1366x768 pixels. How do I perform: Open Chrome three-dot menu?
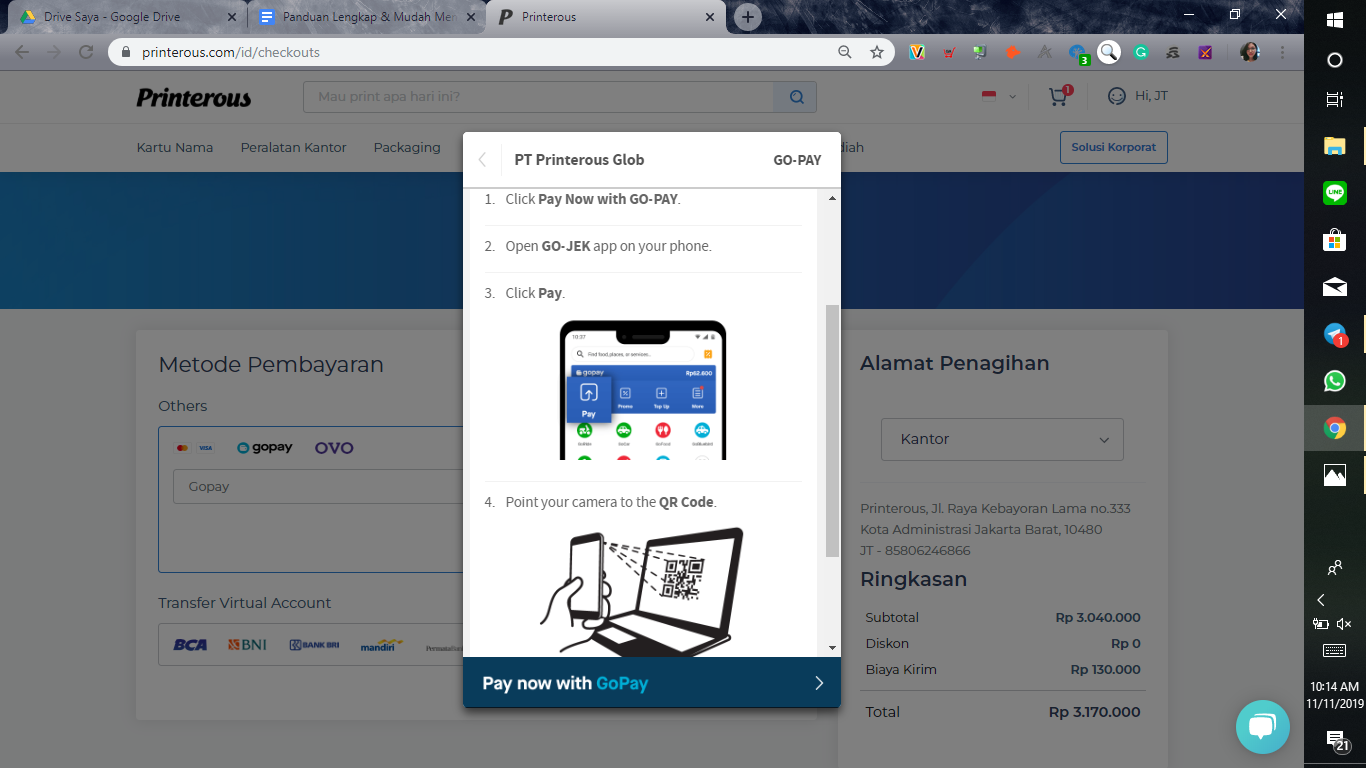point(1282,52)
